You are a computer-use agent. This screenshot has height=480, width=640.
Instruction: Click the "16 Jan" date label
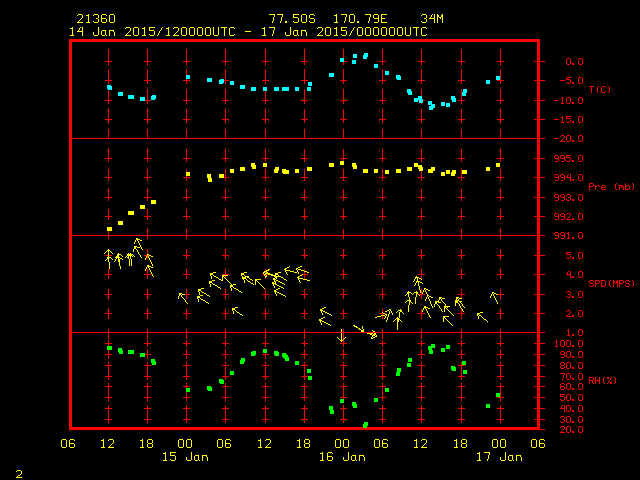pos(342,457)
